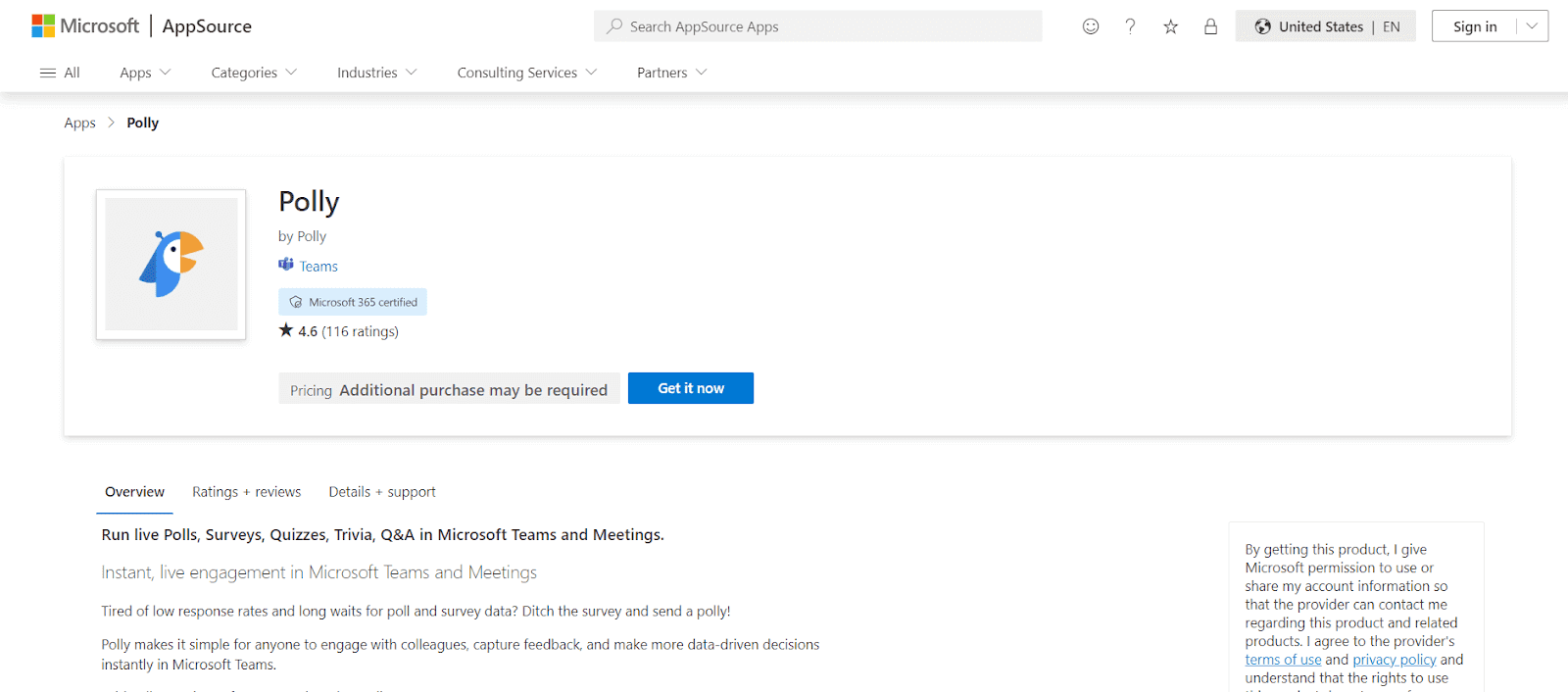Expand the Apps menu

click(145, 73)
